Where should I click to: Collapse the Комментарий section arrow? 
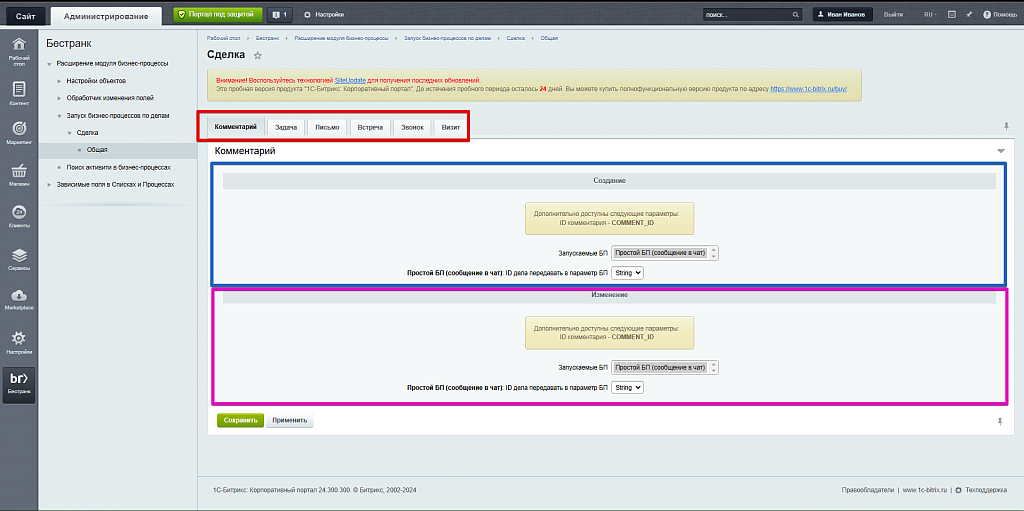point(1001,151)
